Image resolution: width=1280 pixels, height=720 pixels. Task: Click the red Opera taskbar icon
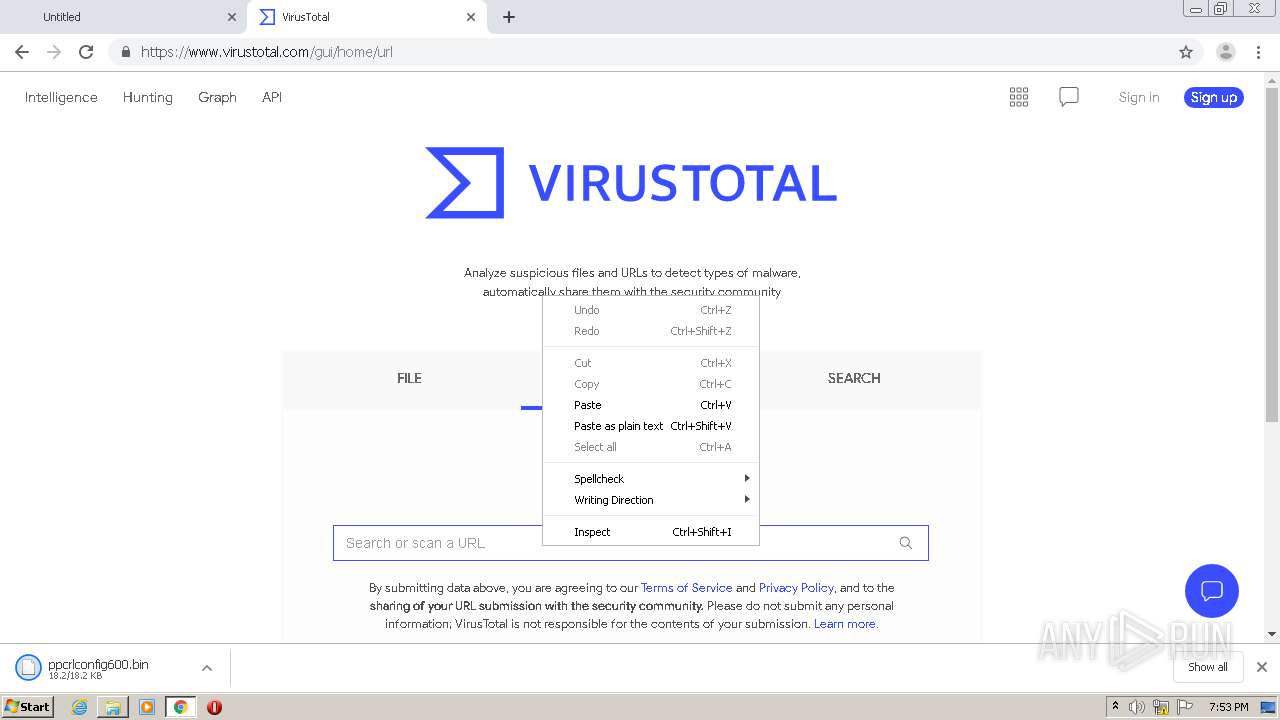214,707
